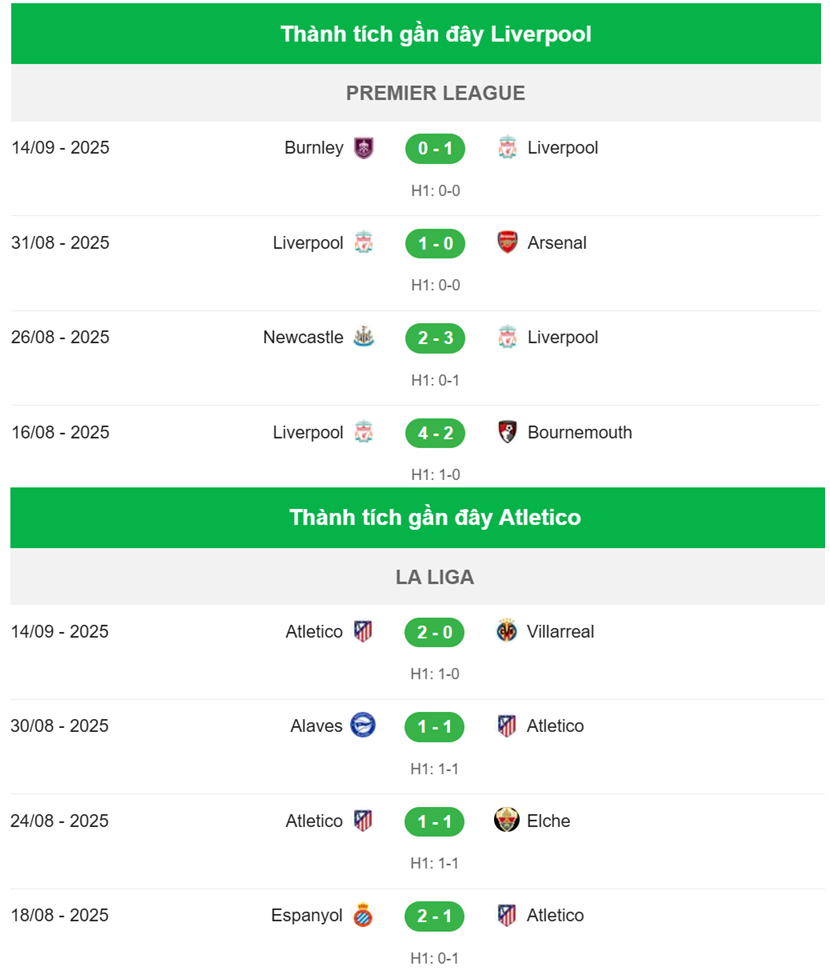
Task: Click the Arsenal club crest icon
Action: [507, 242]
